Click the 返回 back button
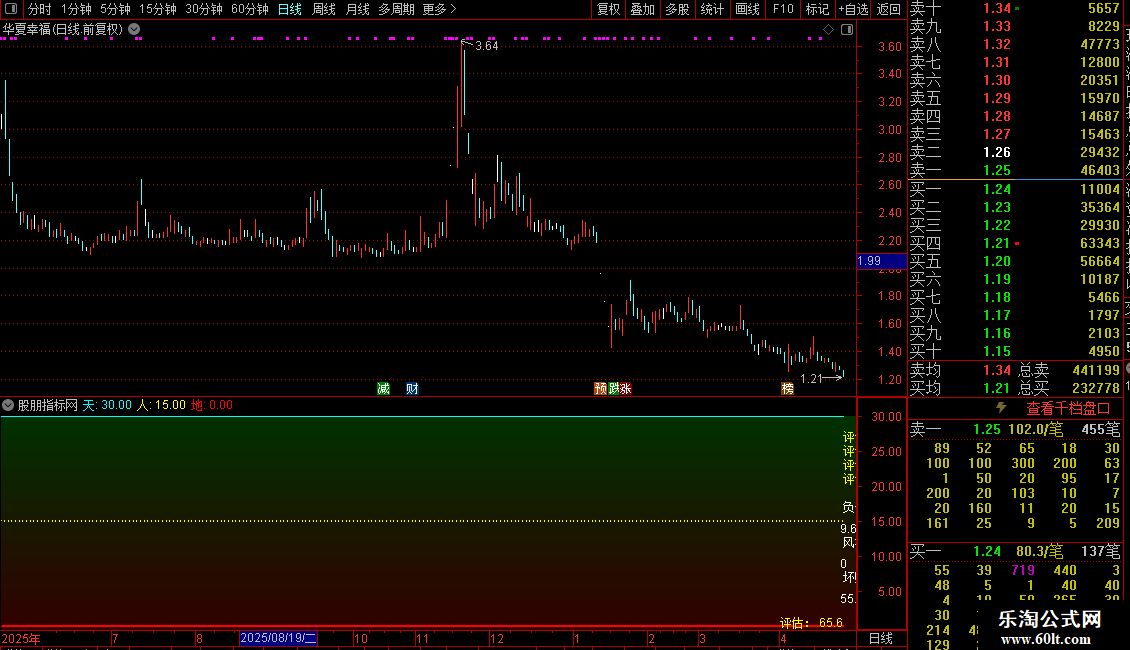The height and width of the screenshot is (650, 1130). (x=889, y=9)
